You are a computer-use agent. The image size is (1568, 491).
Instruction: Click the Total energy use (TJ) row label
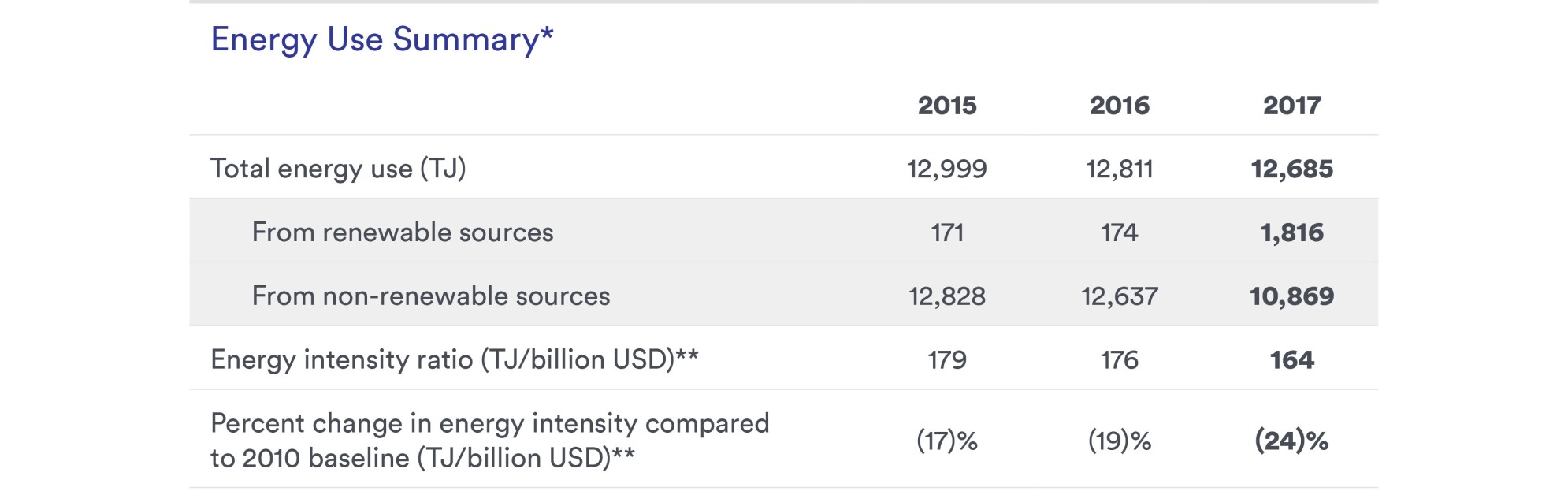click(338, 169)
